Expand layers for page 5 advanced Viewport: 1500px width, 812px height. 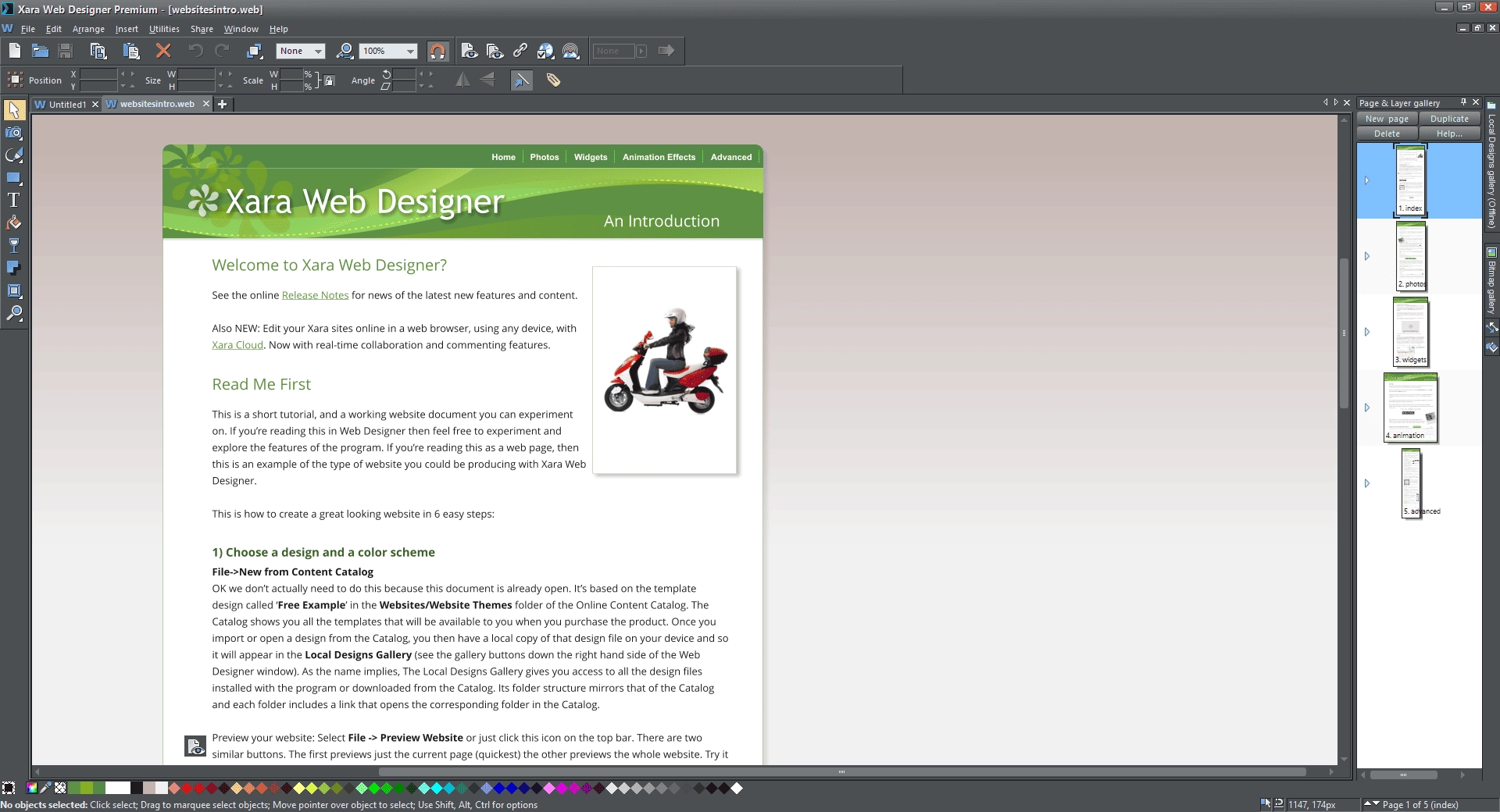[x=1366, y=483]
